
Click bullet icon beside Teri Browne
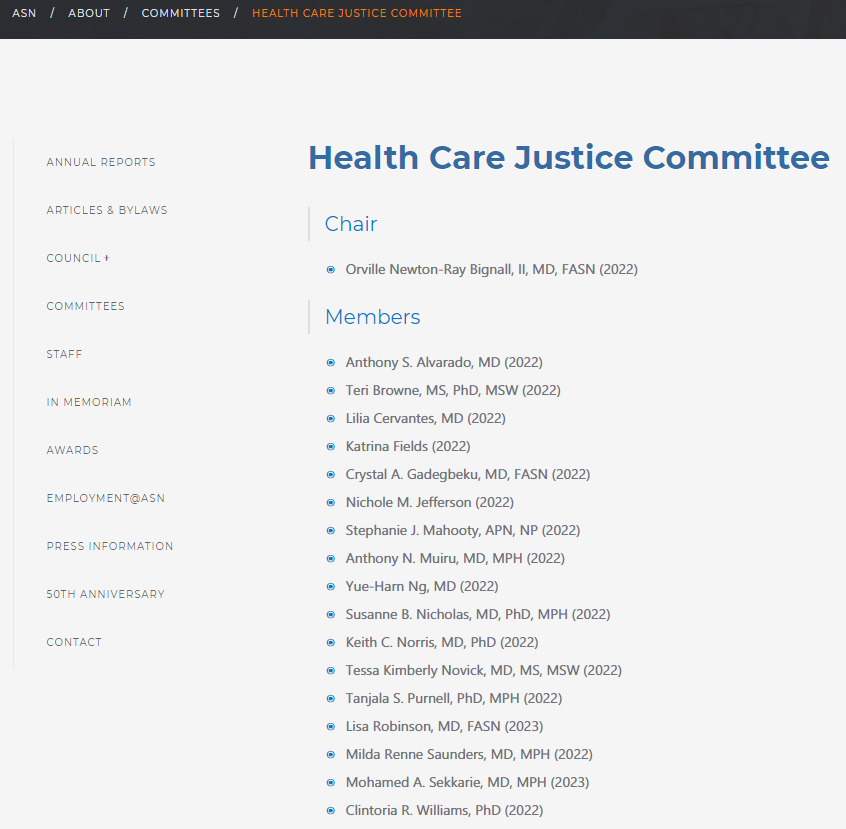[331, 391]
